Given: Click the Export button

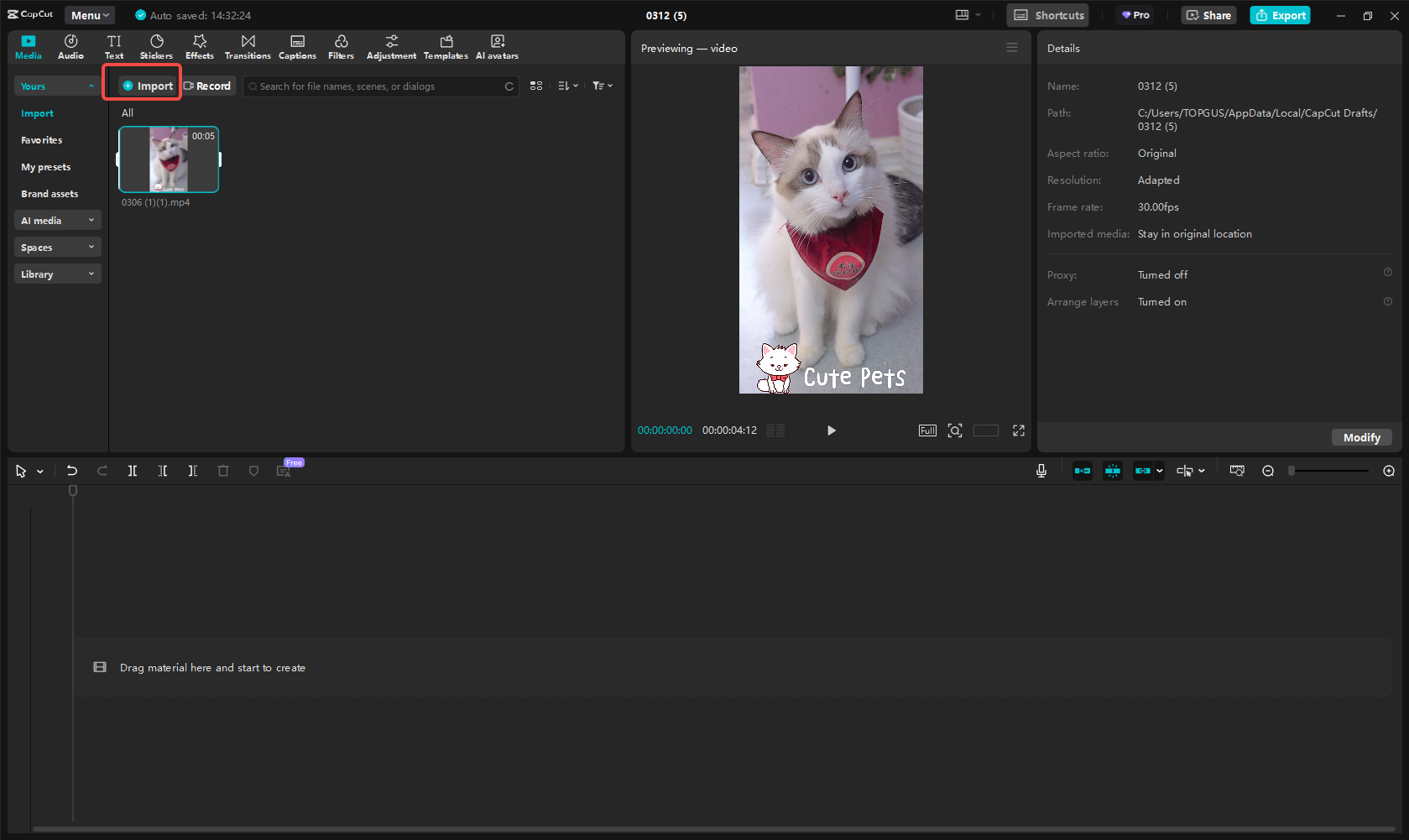Looking at the screenshot, I should coord(1281,15).
